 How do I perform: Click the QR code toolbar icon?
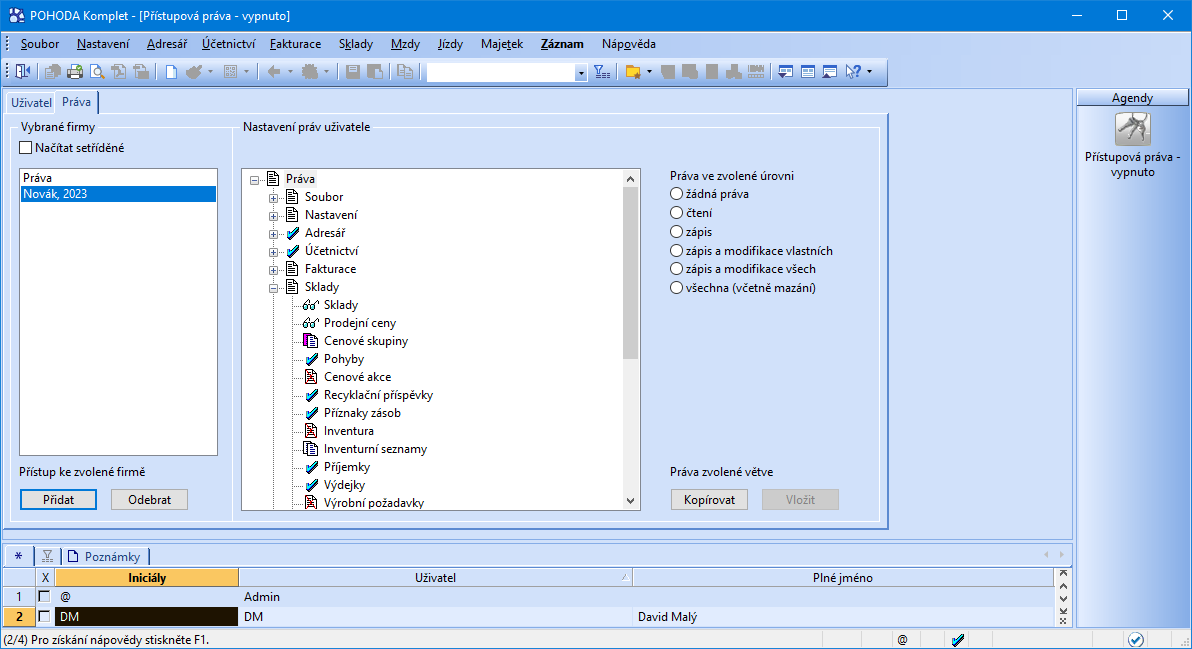click(230, 71)
